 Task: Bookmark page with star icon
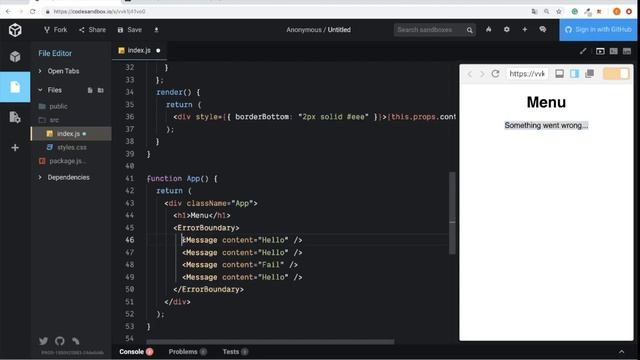pos(559,12)
